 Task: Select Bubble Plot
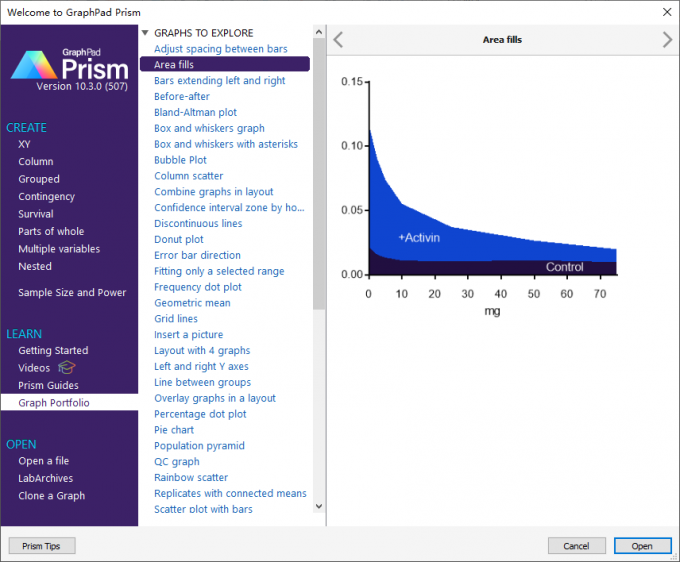click(x=180, y=160)
